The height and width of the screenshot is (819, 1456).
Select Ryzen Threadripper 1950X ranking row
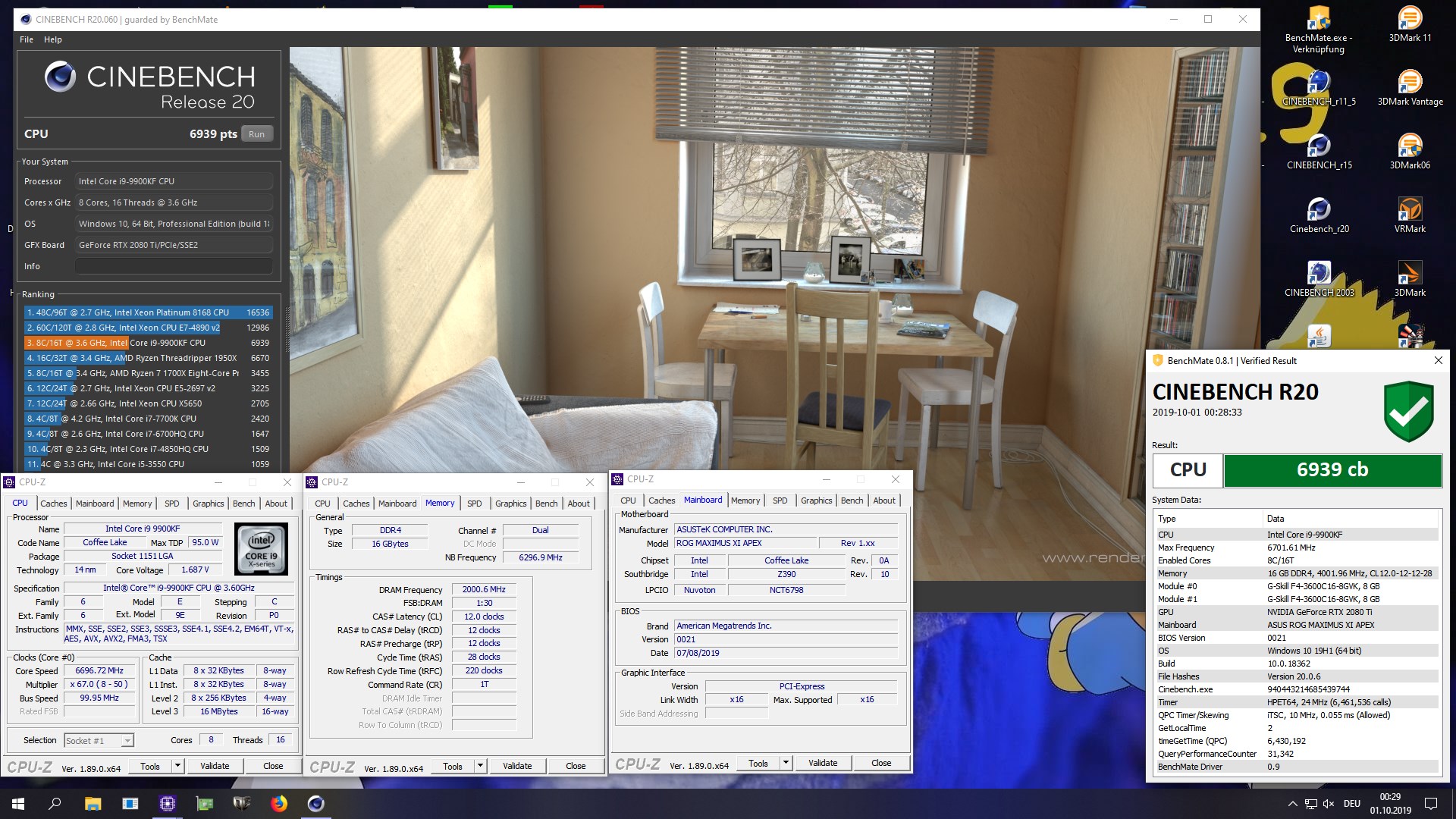pyautogui.click(x=148, y=358)
